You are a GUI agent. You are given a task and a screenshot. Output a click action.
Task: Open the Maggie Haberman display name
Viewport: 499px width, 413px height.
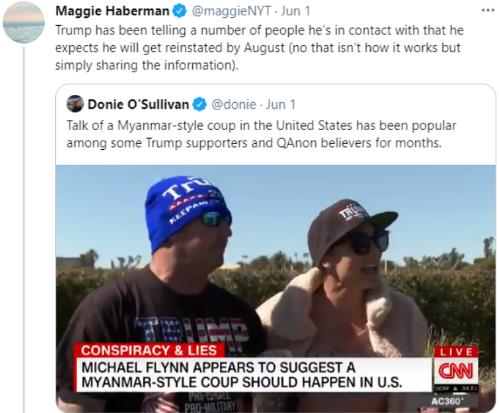coord(112,11)
